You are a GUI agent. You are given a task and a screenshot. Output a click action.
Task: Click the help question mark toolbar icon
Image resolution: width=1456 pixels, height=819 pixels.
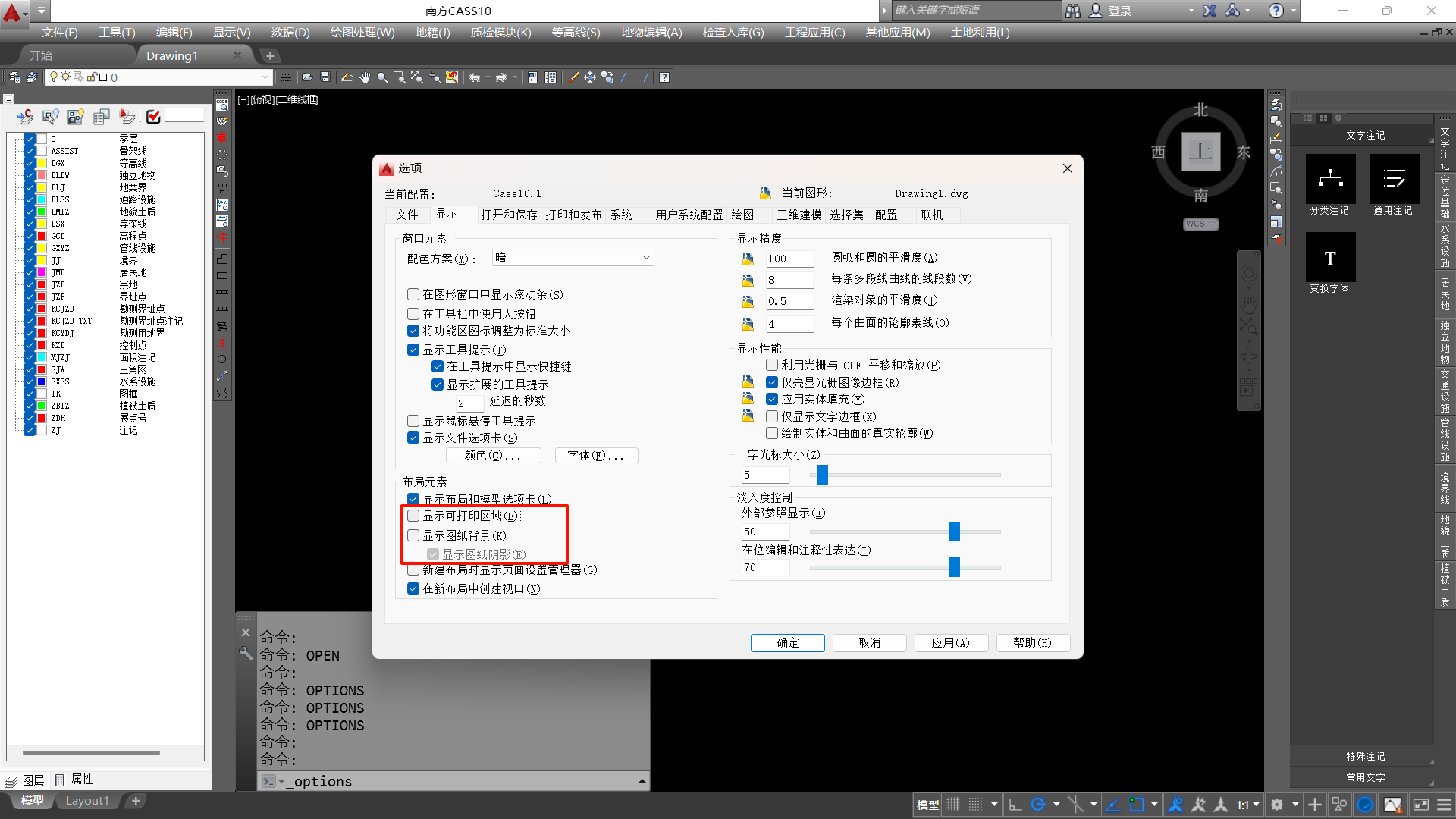coord(664,77)
